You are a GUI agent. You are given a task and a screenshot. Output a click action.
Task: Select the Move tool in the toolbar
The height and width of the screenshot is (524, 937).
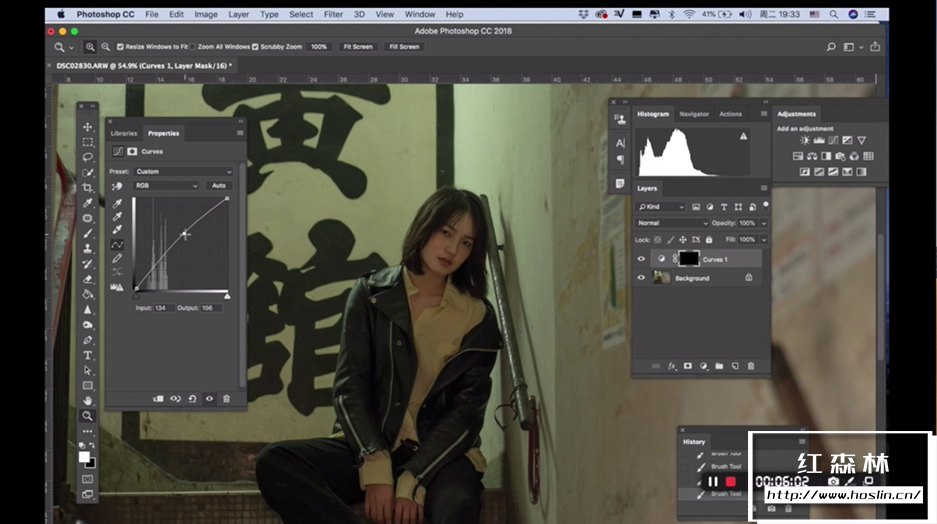click(x=88, y=127)
